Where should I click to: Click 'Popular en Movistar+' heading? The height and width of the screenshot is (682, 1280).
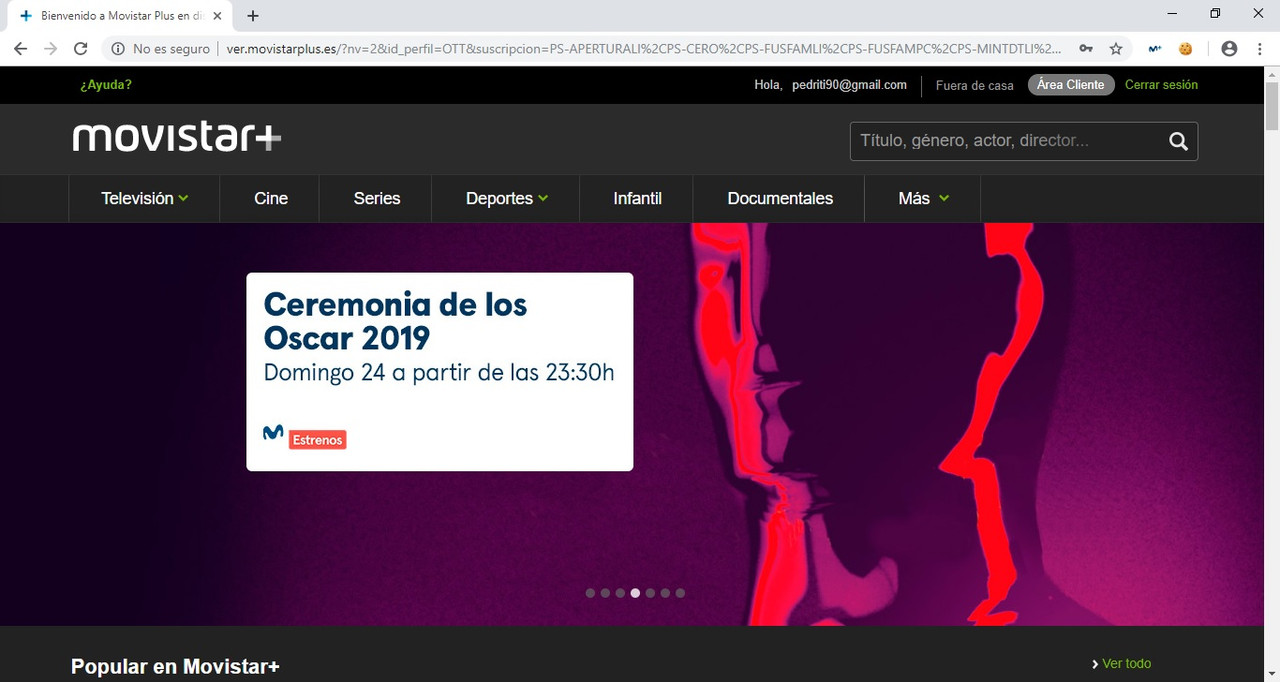(x=175, y=666)
